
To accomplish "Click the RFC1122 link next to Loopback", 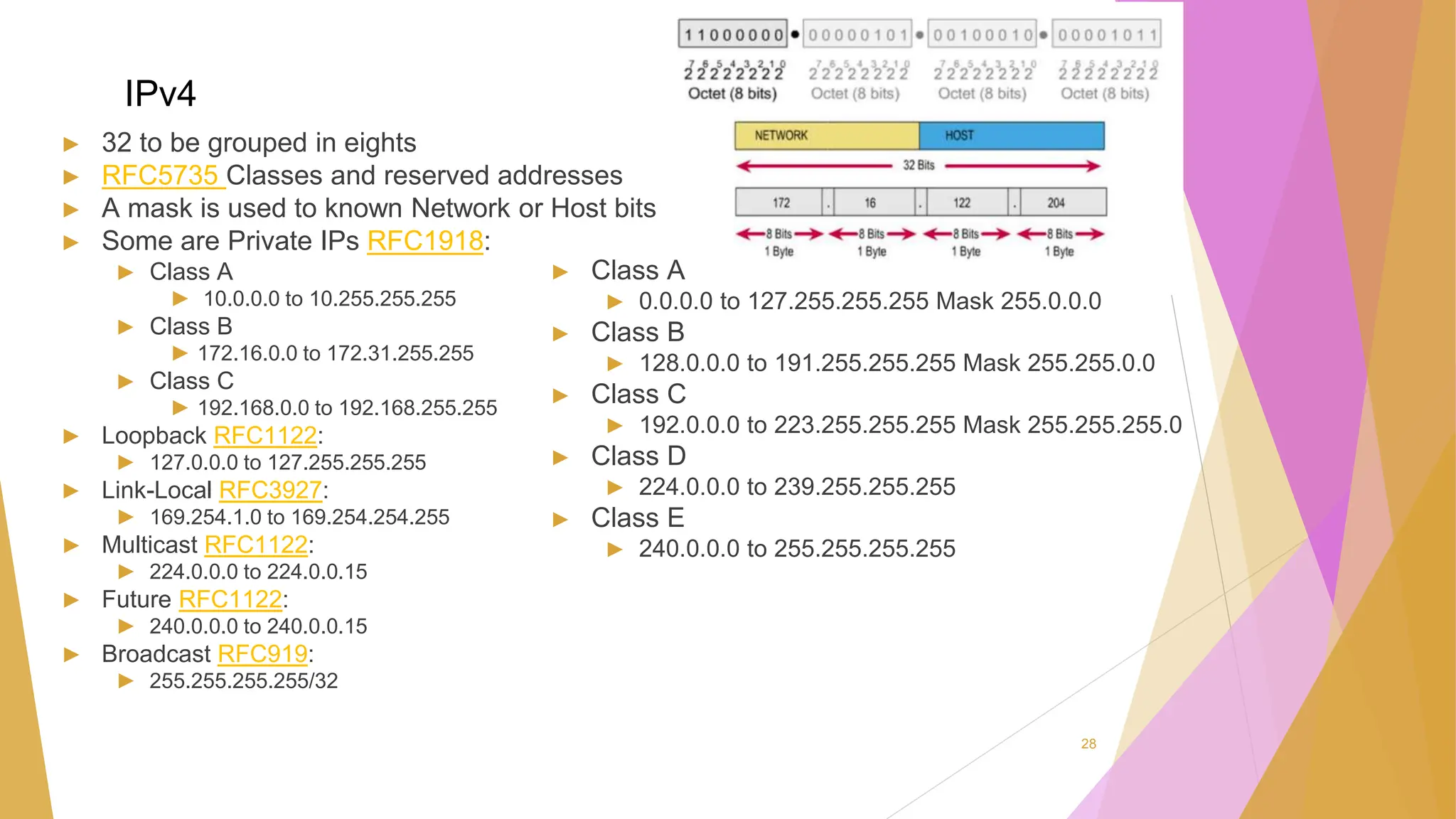I will point(265,435).
